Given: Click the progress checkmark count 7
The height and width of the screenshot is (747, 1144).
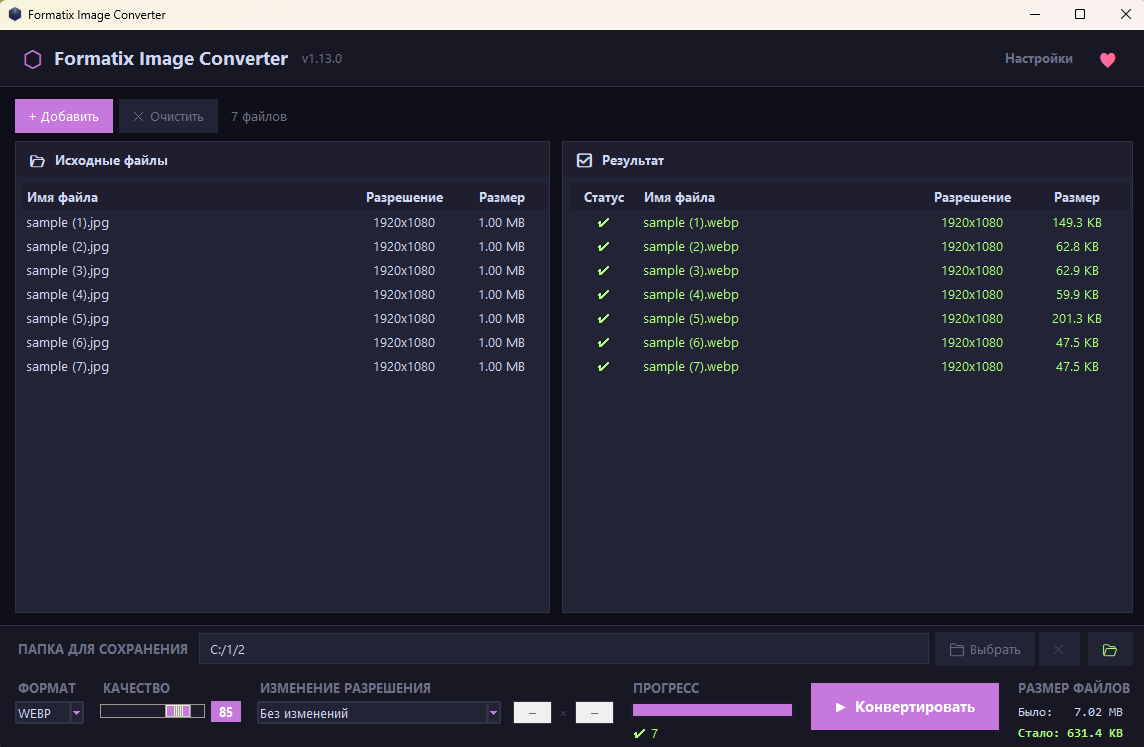Looking at the screenshot, I should point(646,733).
